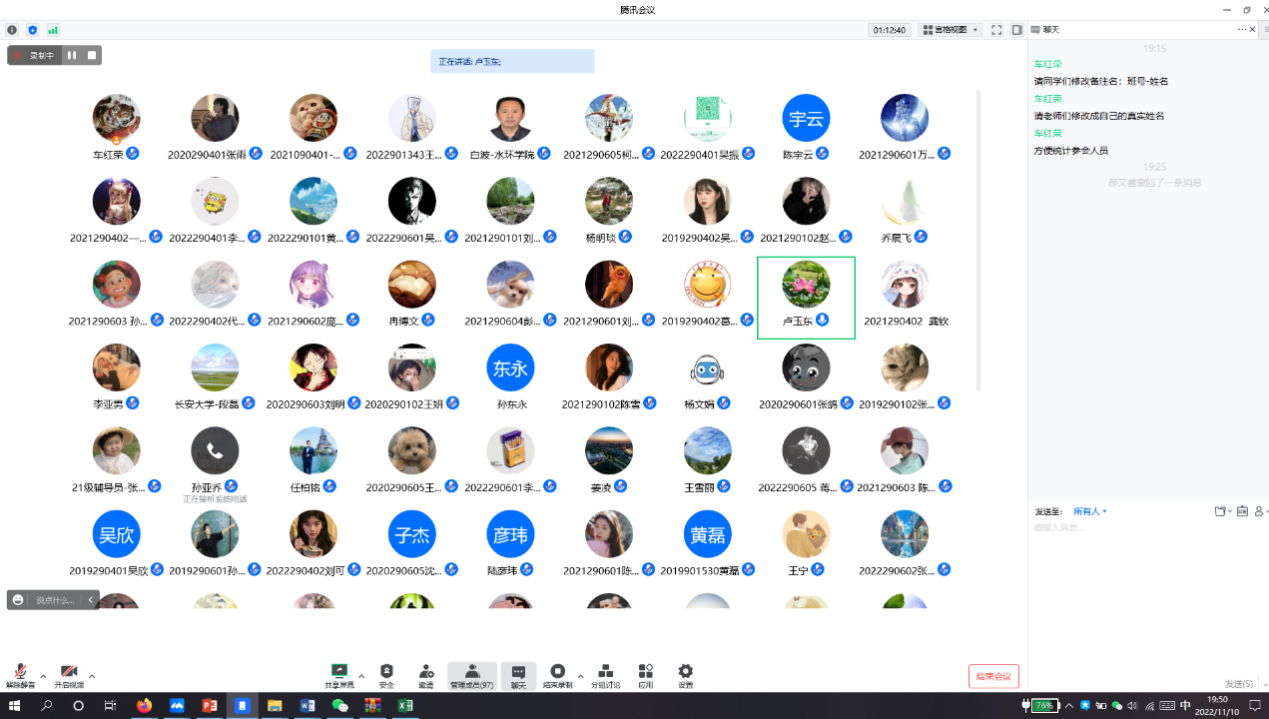Click the participant grid vertical scrollbar
Screen dimensions: 1269x719
coord(978,240)
